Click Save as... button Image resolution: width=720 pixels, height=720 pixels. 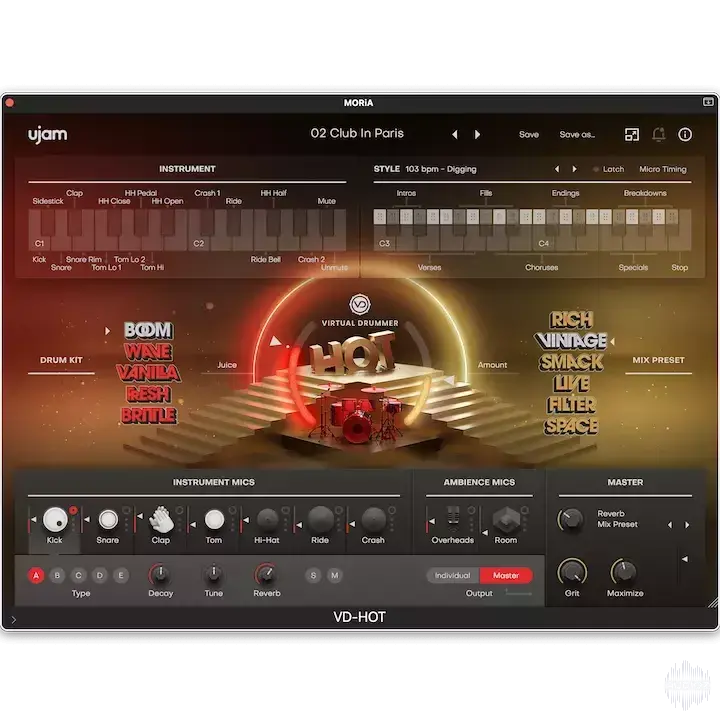[x=577, y=135]
